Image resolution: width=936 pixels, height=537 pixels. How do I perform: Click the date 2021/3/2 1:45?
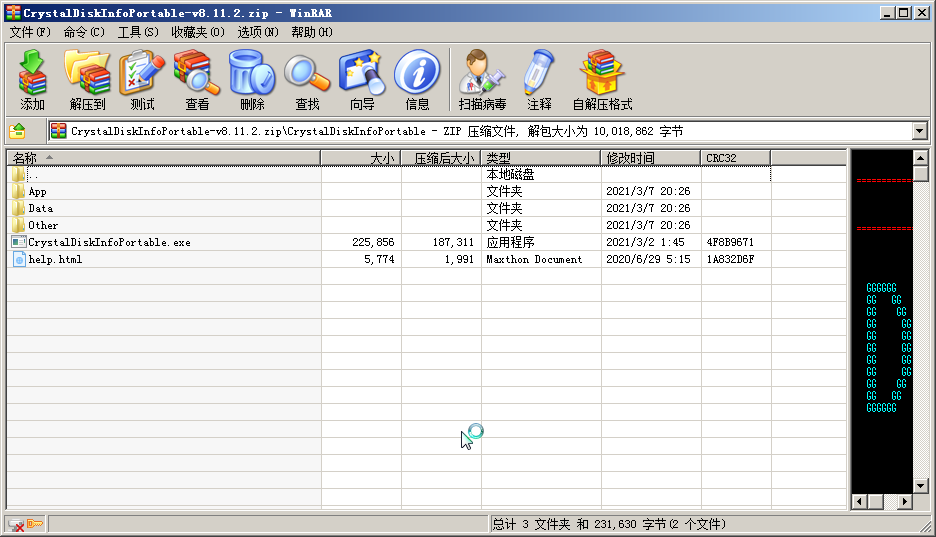645,242
